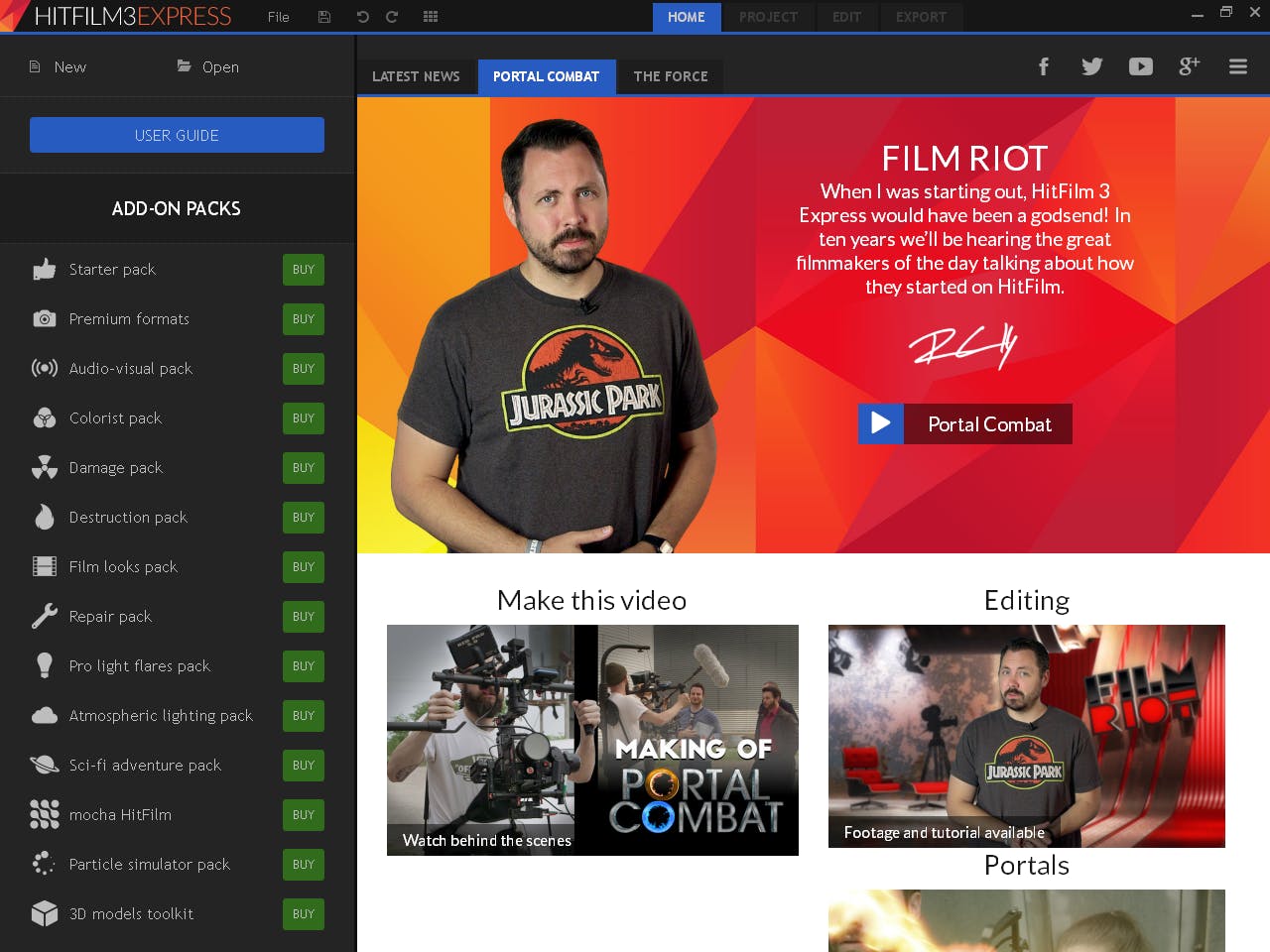
Task: Buy the Particle simulator pack
Action: tap(304, 865)
